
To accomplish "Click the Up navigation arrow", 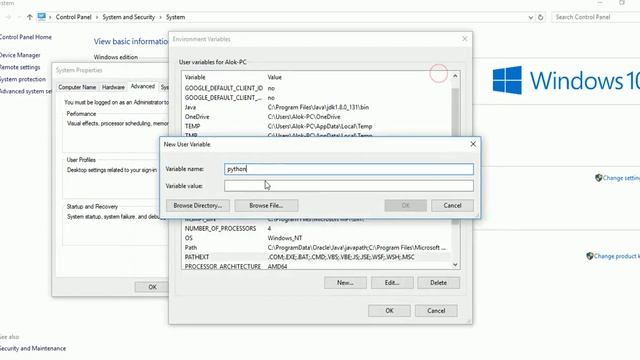I will pyautogui.click(x=29, y=17).
